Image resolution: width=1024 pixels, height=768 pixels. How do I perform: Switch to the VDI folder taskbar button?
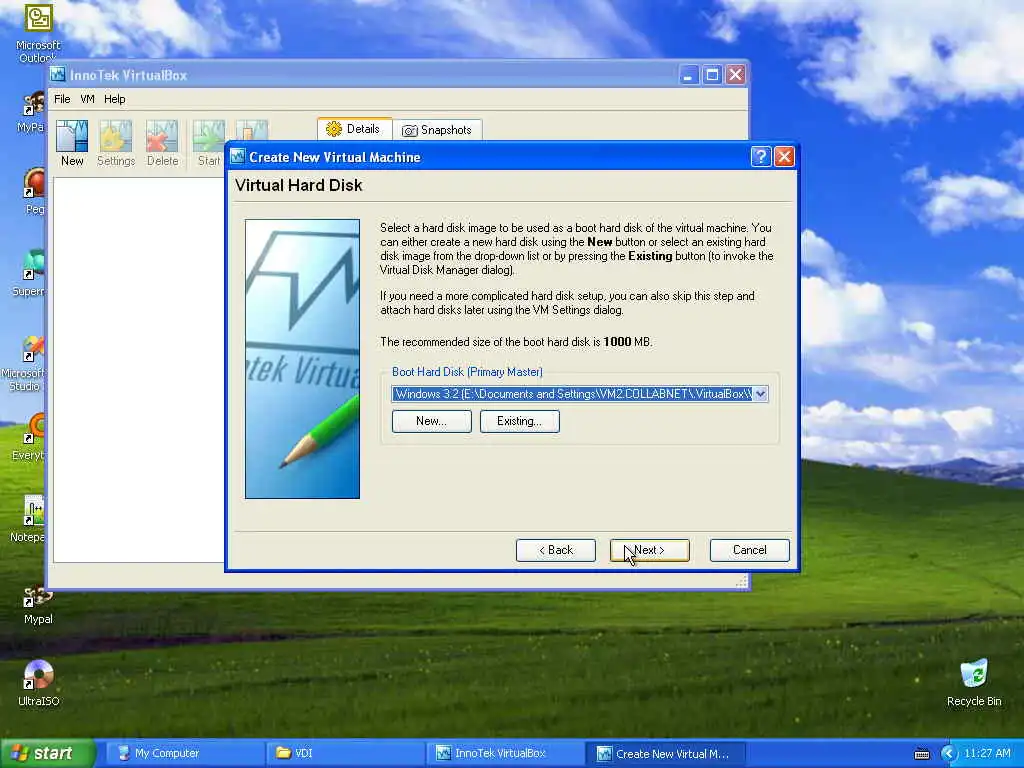tap(345, 754)
